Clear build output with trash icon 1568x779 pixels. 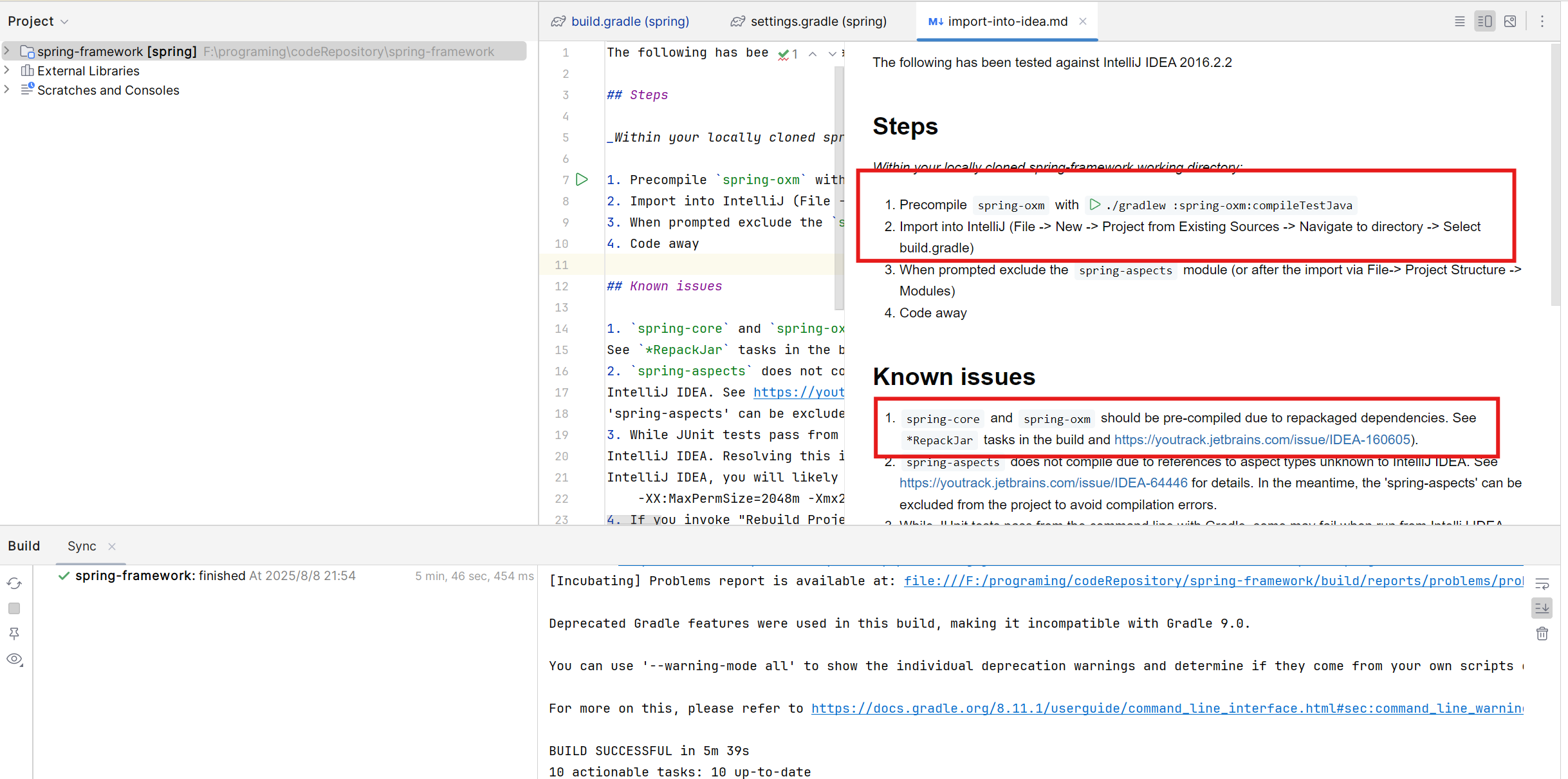tap(1542, 634)
